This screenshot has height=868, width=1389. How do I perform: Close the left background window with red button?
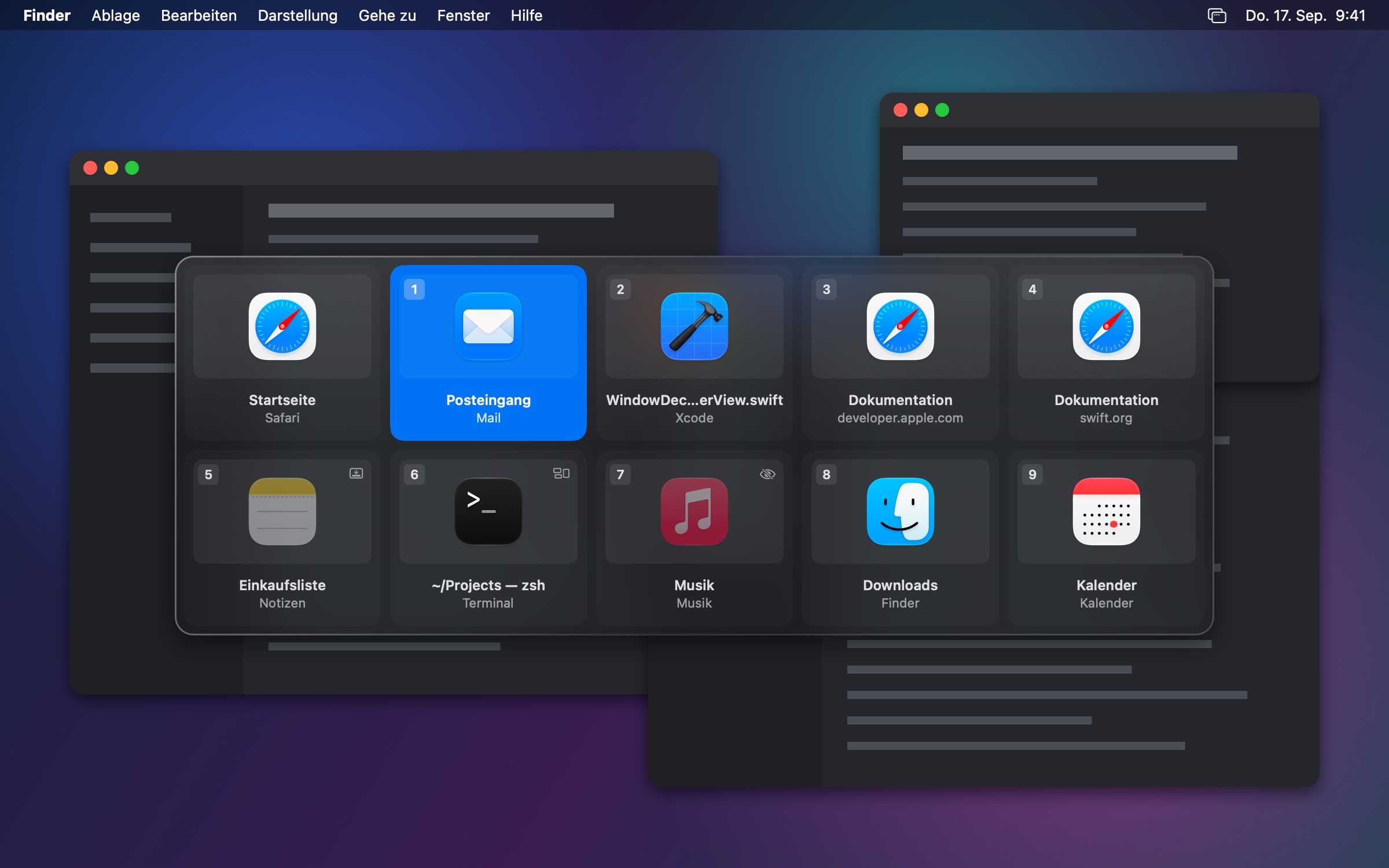(x=90, y=168)
